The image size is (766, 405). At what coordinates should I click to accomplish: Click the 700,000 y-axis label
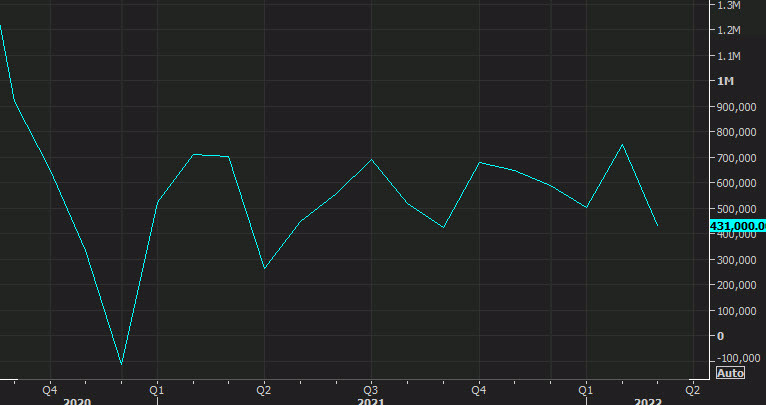(736, 158)
